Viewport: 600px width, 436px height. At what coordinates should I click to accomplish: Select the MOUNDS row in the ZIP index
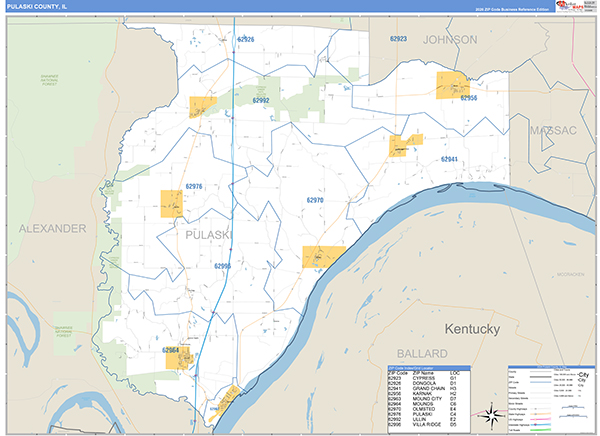tap(429, 404)
